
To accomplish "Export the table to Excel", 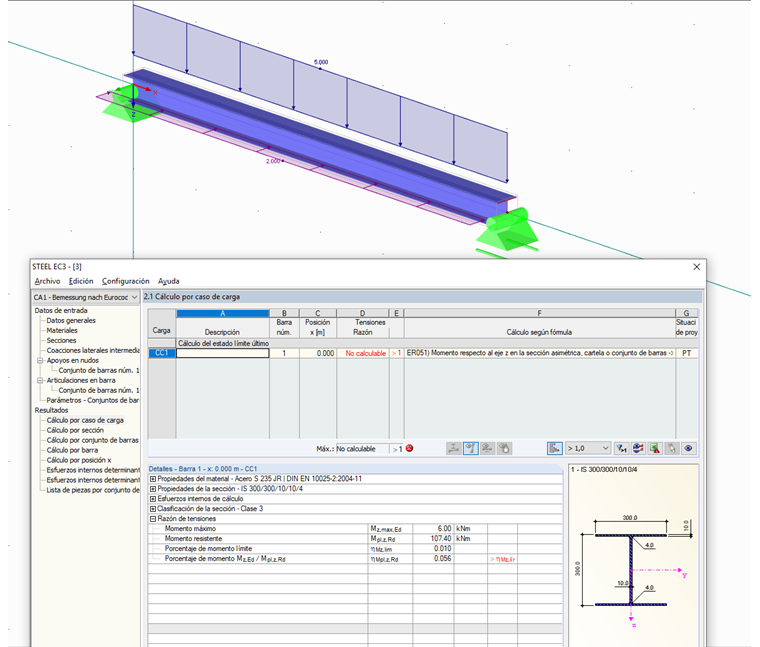I will pos(655,448).
